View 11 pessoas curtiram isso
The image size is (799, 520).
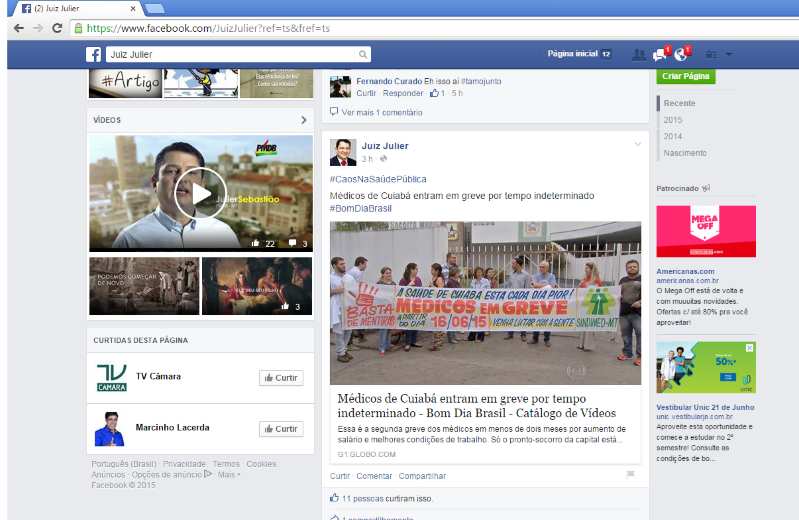pyautogui.click(x=386, y=499)
